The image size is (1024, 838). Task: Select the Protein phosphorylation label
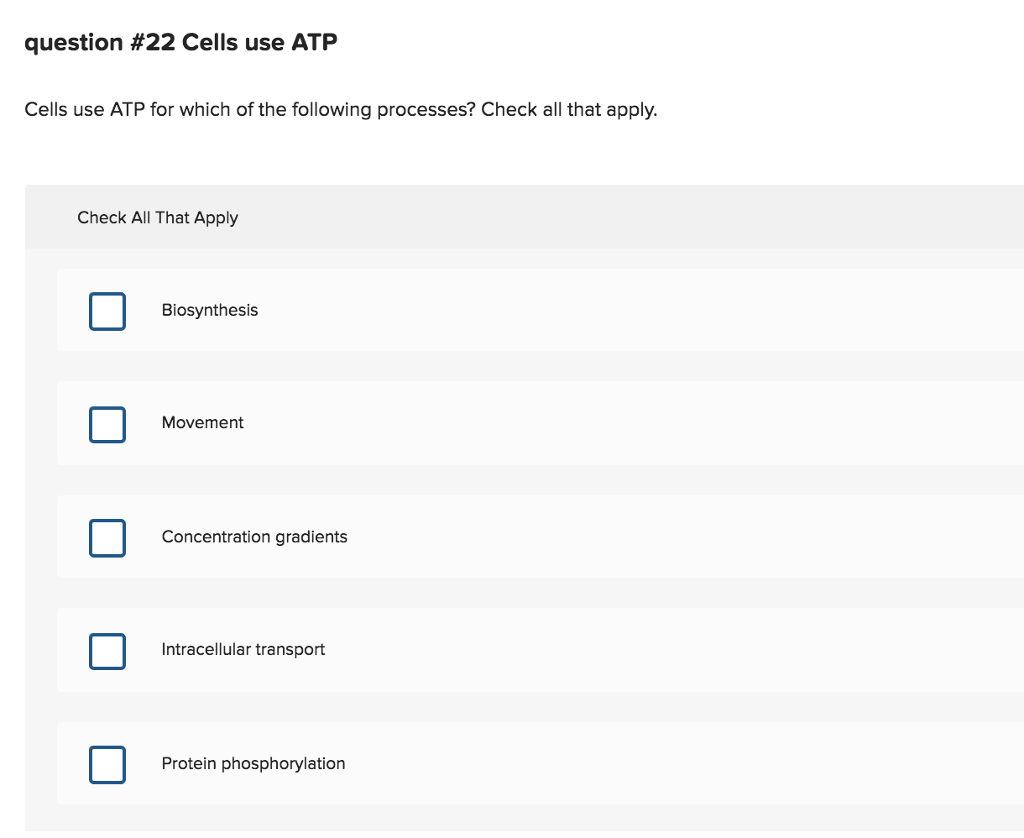point(253,763)
